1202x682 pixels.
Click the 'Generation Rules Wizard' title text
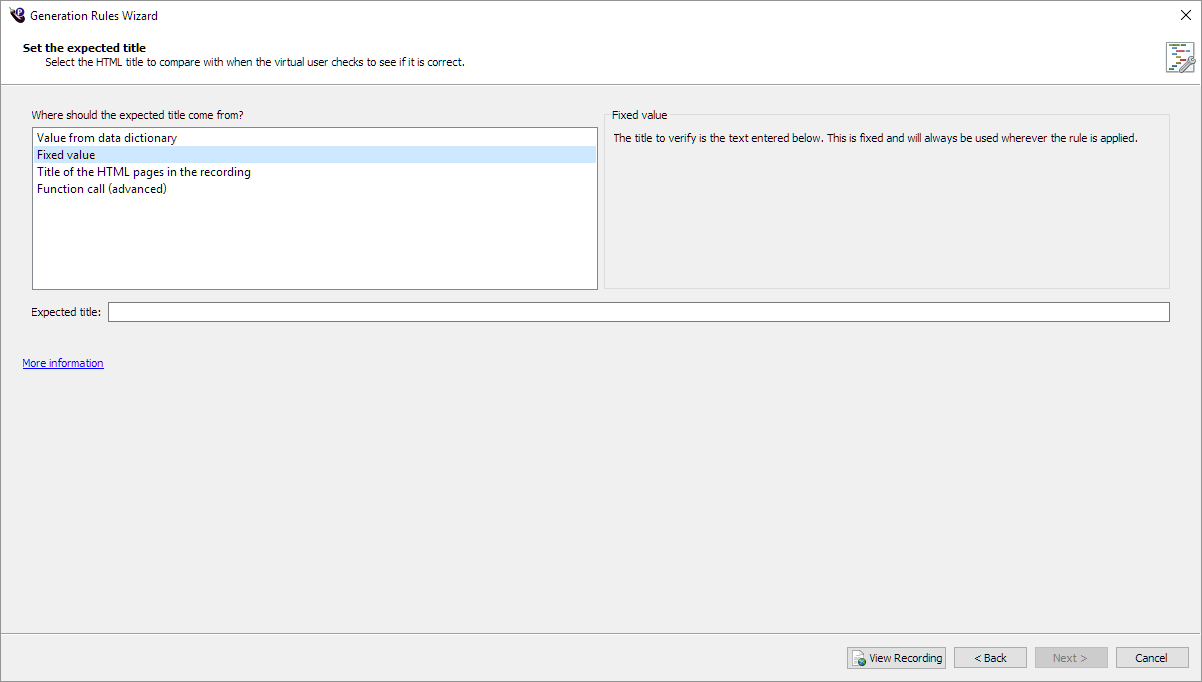[x=94, y=16]
